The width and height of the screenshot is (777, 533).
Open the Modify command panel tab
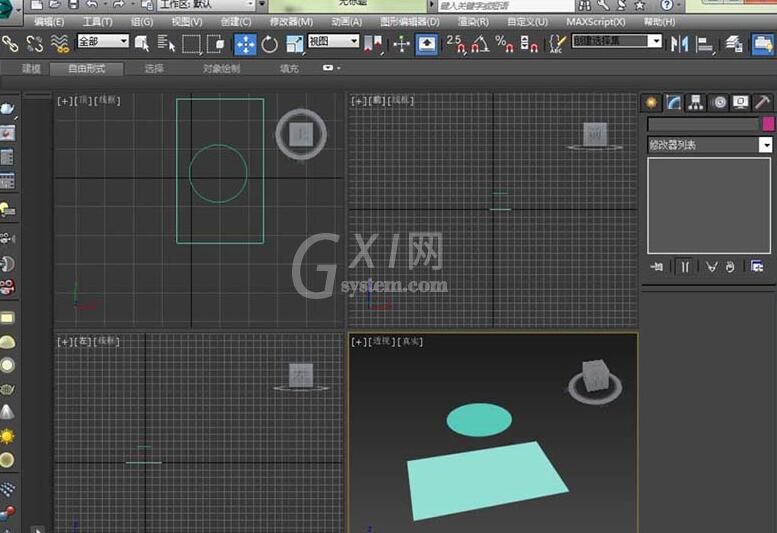(673, 103)
